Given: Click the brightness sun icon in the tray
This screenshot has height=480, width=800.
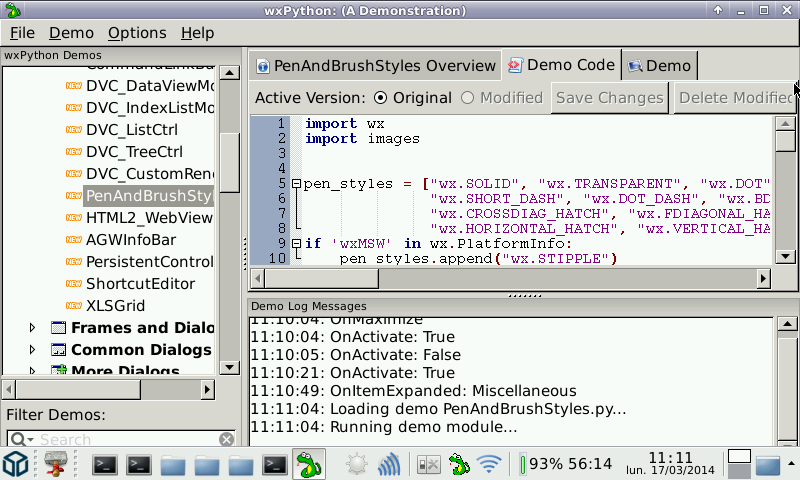Looking at the screenshot, I should [356, 464].
